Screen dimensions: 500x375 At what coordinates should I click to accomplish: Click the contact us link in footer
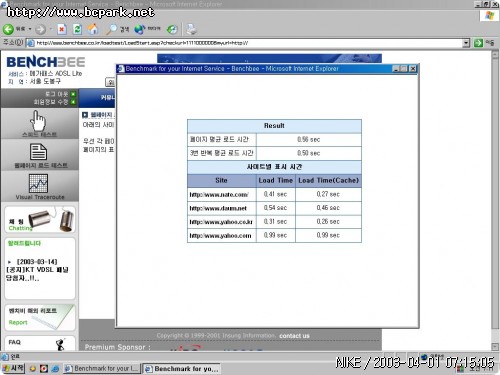(x=294, y=336)
